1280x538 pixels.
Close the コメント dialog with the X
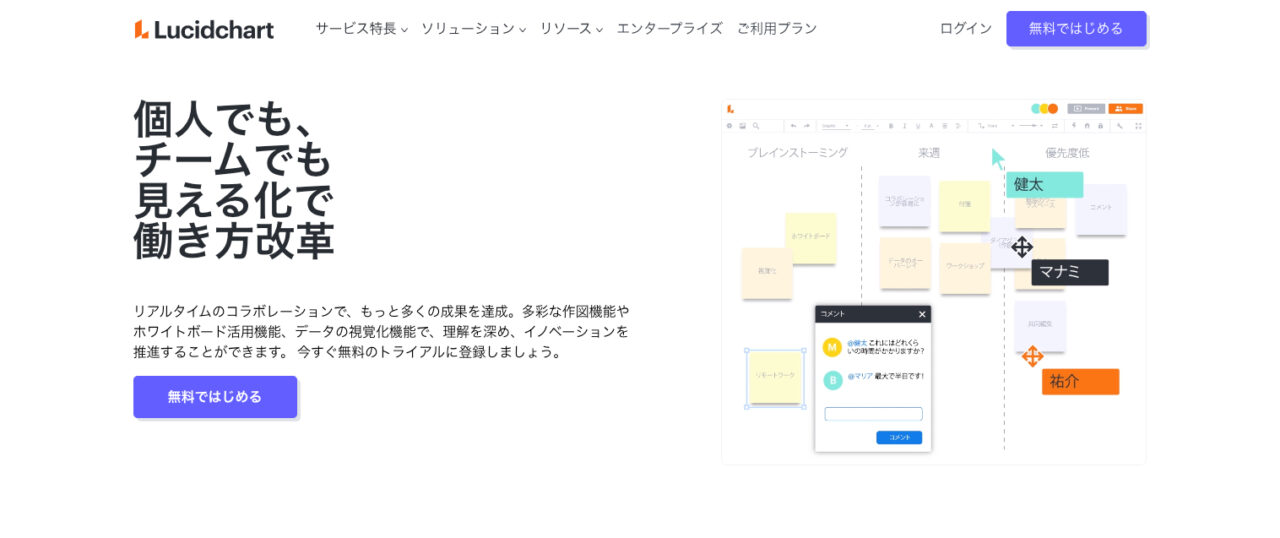[922, 314]
